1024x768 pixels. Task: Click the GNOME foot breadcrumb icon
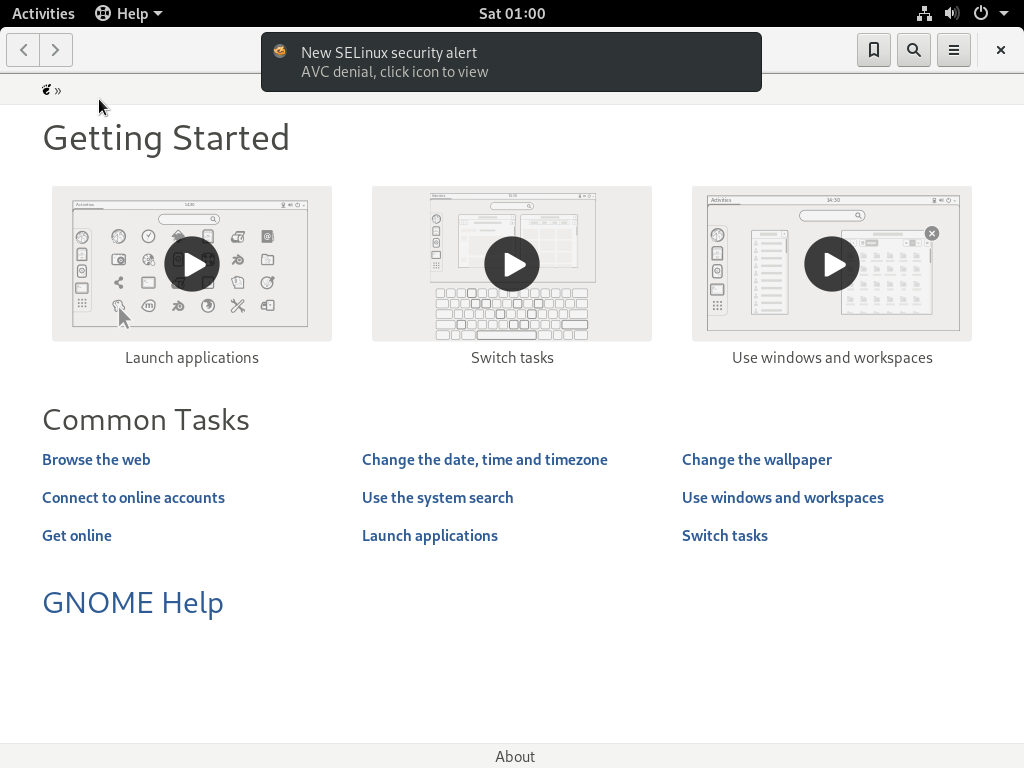[46, 90]
